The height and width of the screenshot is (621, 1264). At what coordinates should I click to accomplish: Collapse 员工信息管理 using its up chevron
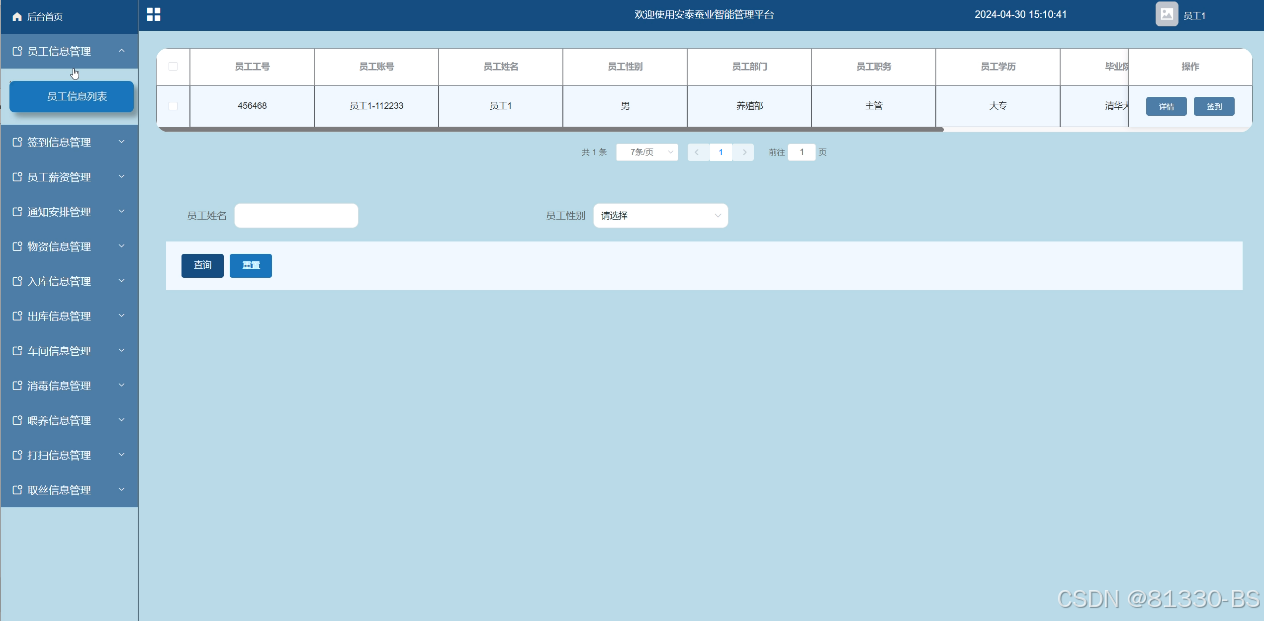121,51
